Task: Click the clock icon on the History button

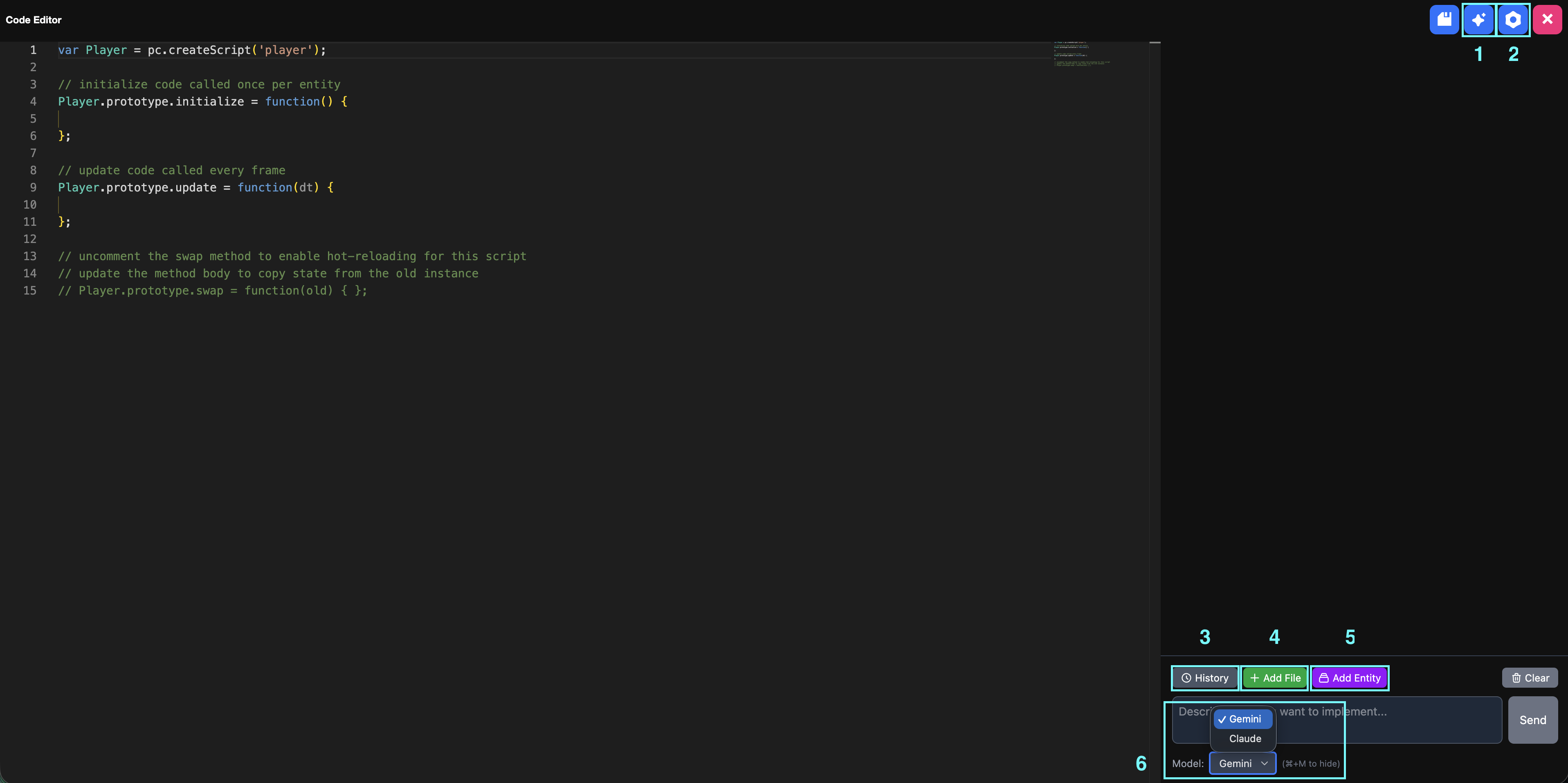Action: coord(1186,678)
